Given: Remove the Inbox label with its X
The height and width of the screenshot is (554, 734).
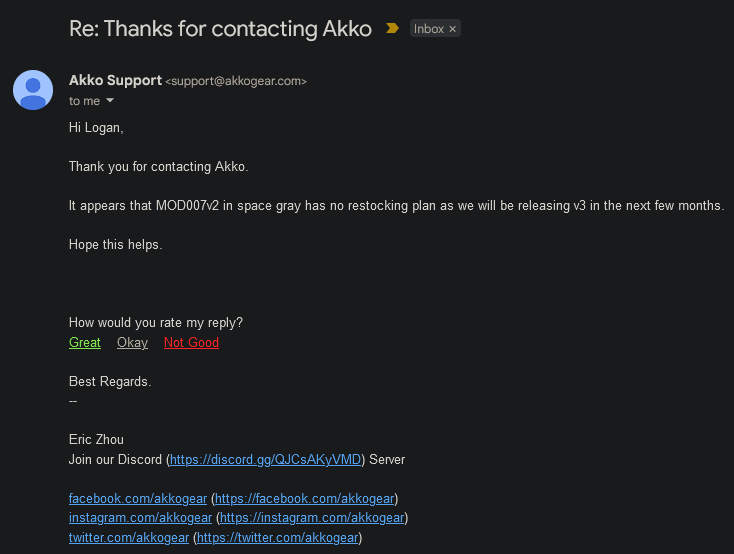Looking at the screenshot, I should [x=453, y=29].
